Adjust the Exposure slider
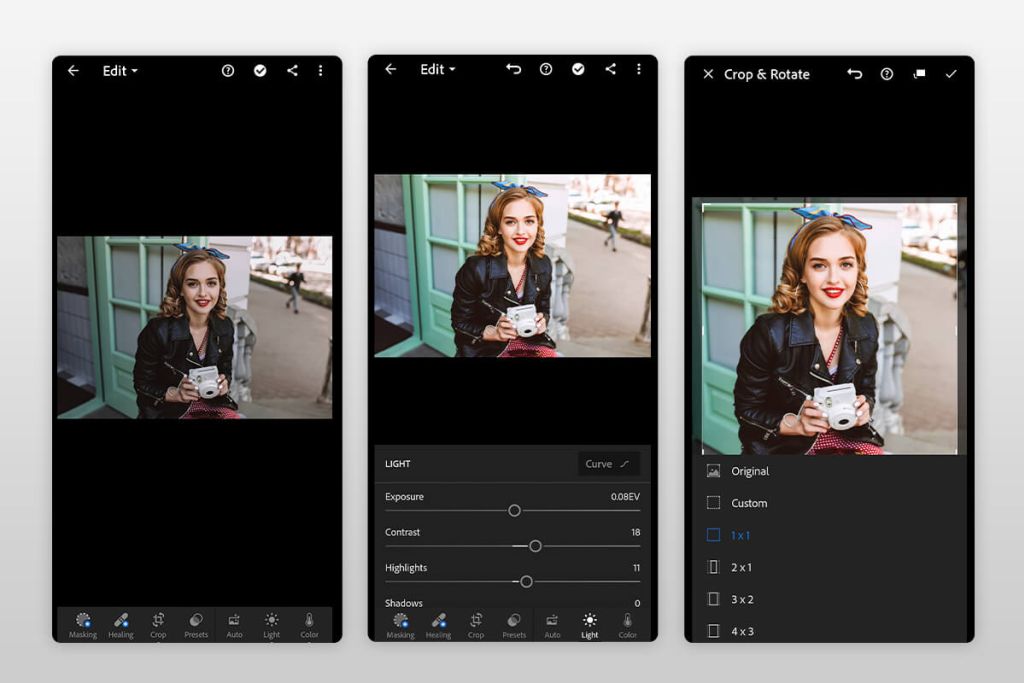The image size is (1024, 683). pyautogui.click(x=514, y=510)
